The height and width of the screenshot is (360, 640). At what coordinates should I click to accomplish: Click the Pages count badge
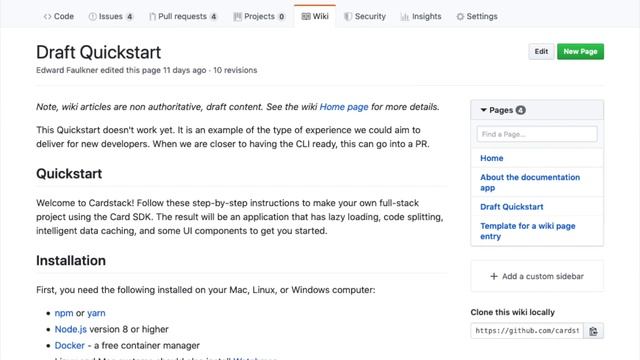pyautogui.click(x=520, y=110)
